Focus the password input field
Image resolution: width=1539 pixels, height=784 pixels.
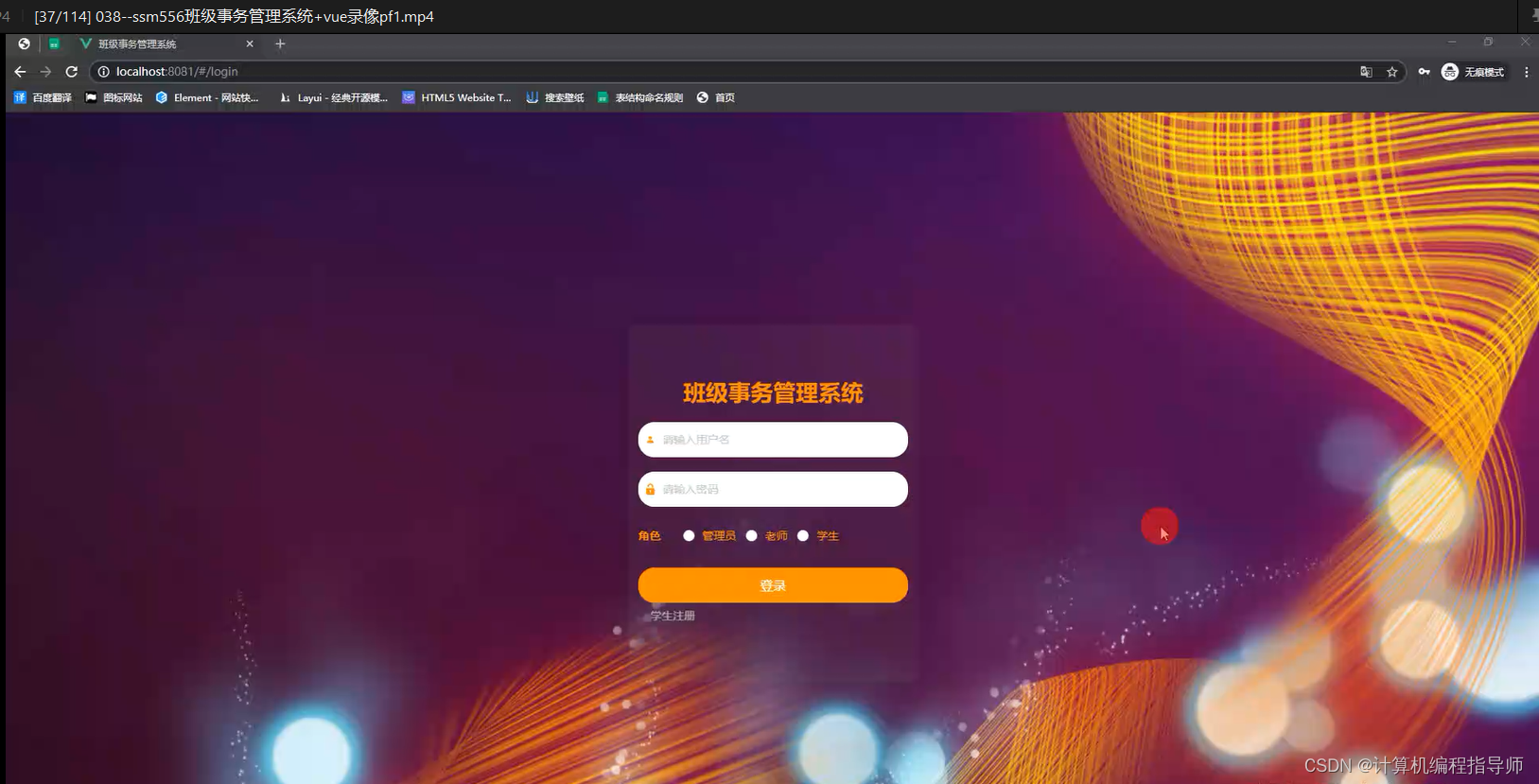coord(773,489)
